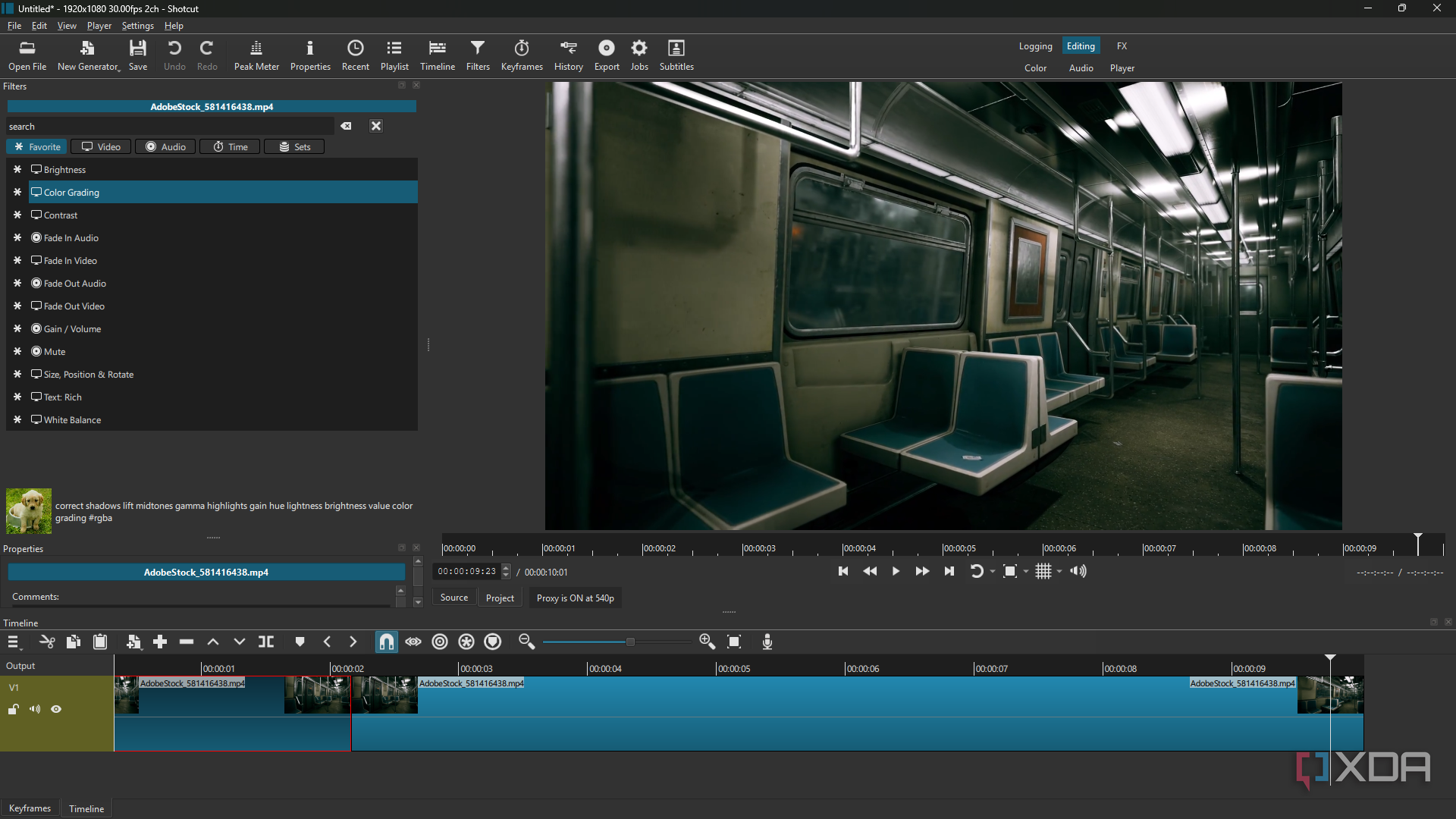The width and height of the screenshot is (1456, 819).
Task: Click in the filter search field
Action: pos(170,126)
